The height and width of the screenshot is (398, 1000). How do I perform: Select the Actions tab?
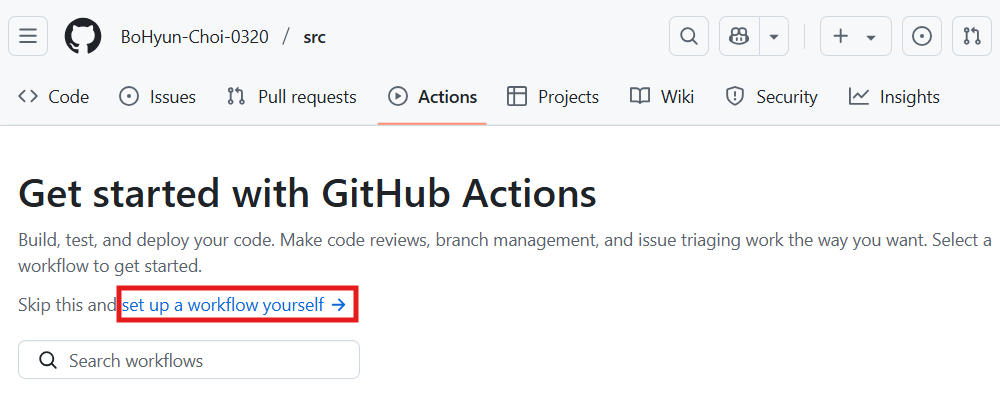tap(432, 97)
